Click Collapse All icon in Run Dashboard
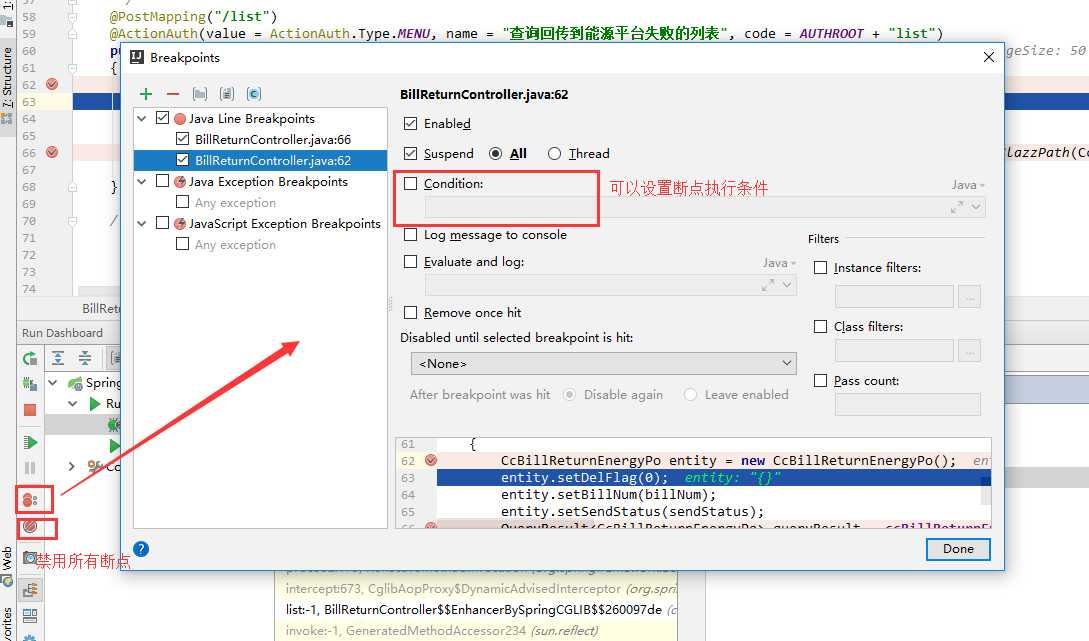Image resolution: width=1089 pixels, height=641 pixels. click(85, 358)
